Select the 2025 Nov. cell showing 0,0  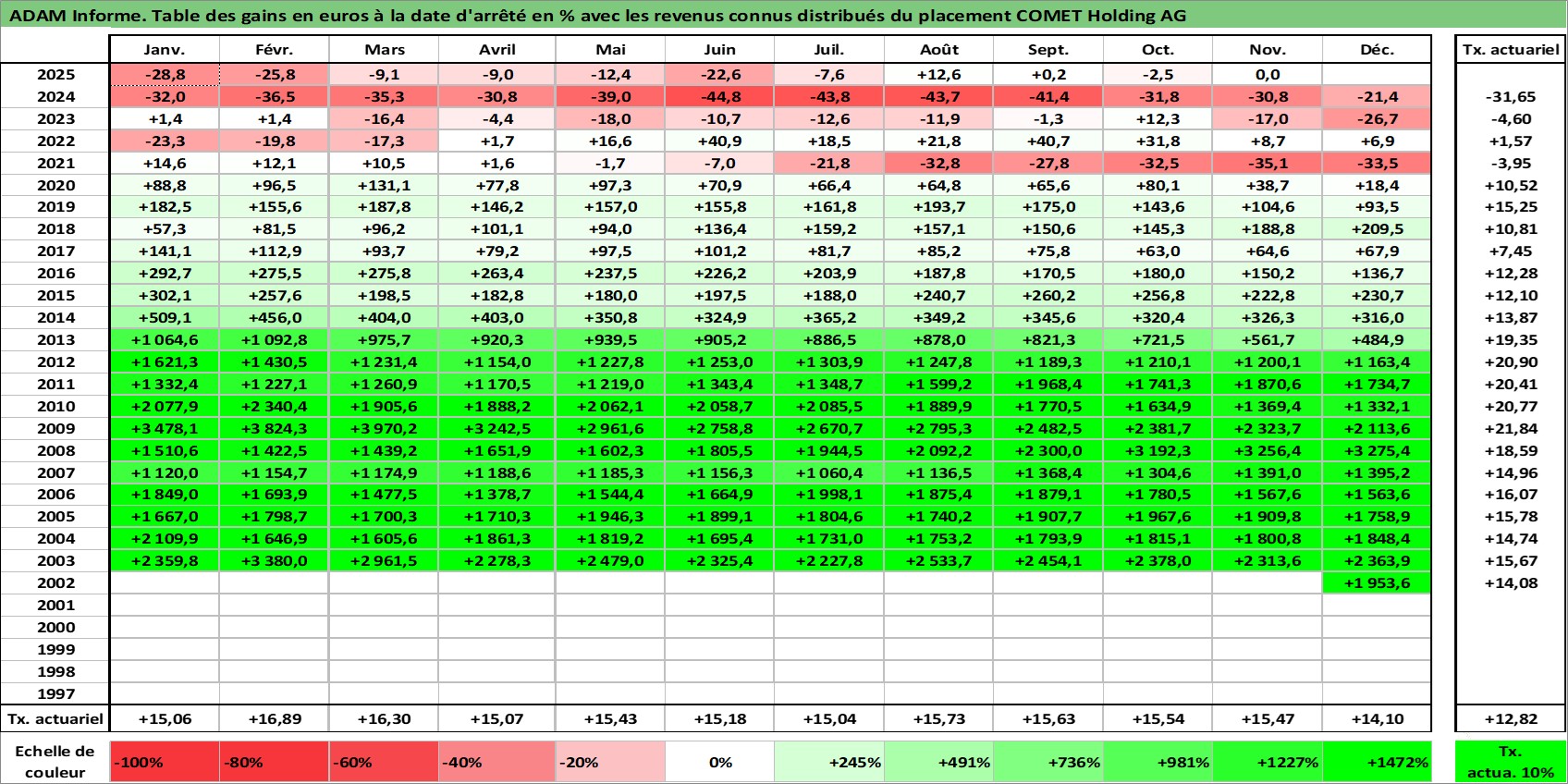1268,75
